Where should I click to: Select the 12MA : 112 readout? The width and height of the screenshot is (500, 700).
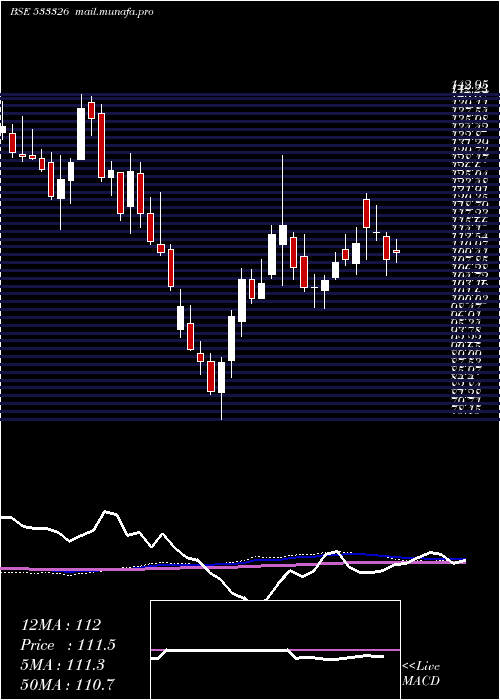click(61, 625)
